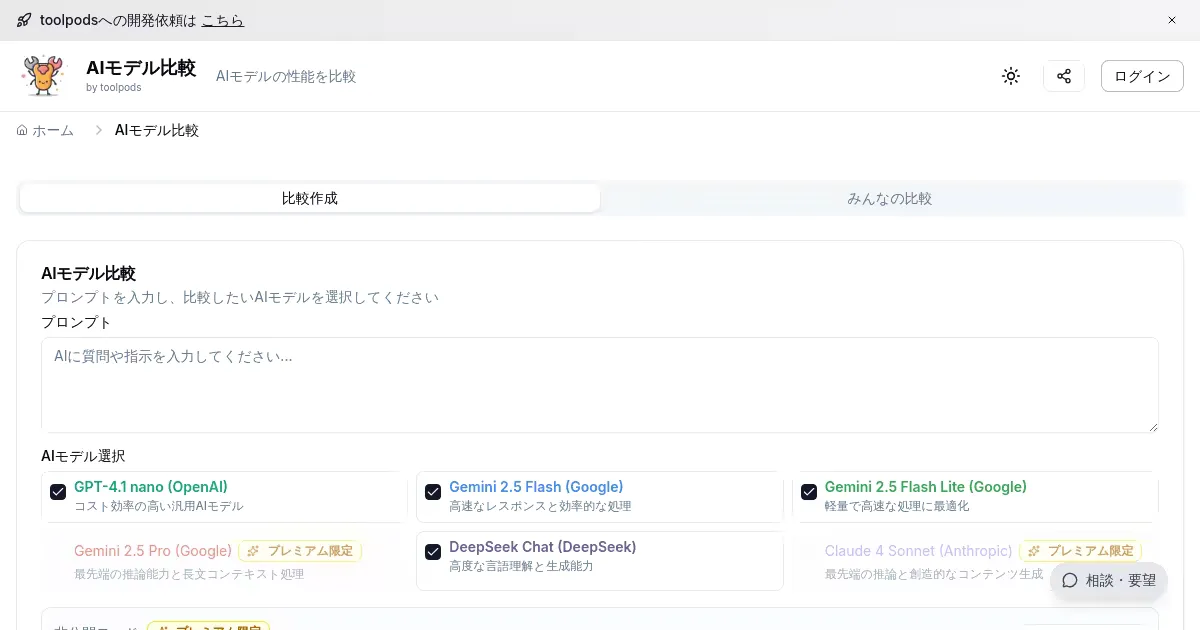The height and width of the screenshot is (630, 1200).
Task: Click the rocket icon in banner
Action: pyautogui.click(x=24, y=20)
